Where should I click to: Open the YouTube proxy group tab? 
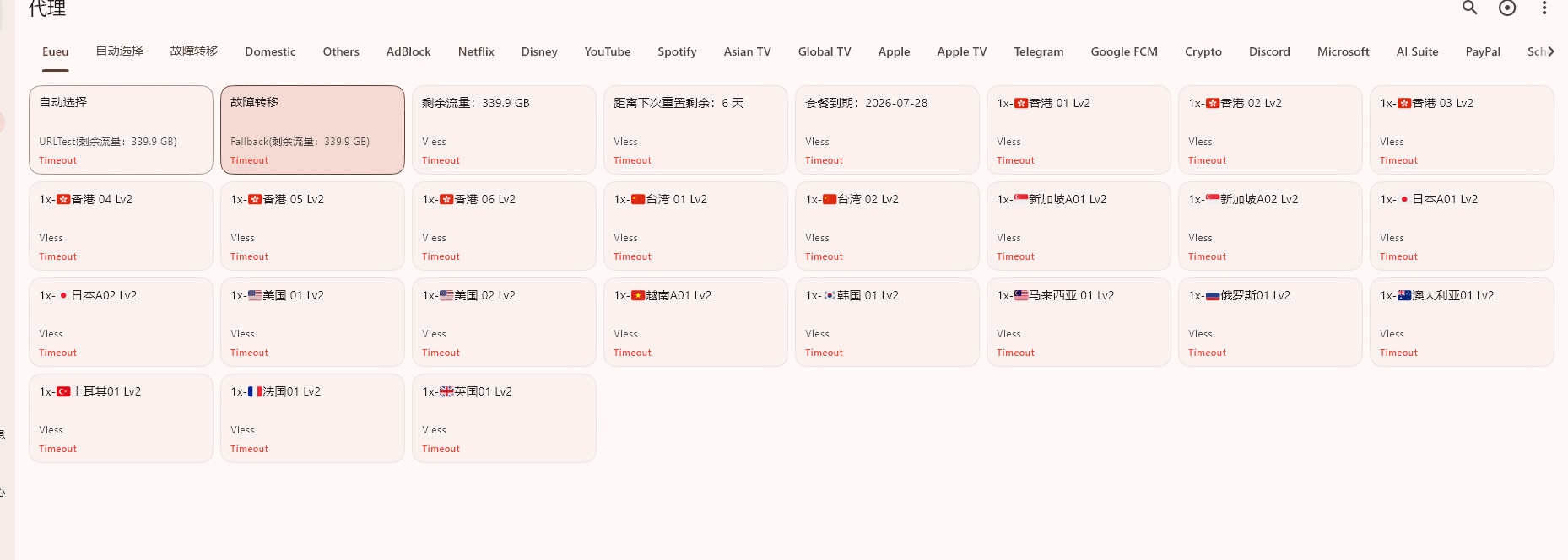(607, 51)
